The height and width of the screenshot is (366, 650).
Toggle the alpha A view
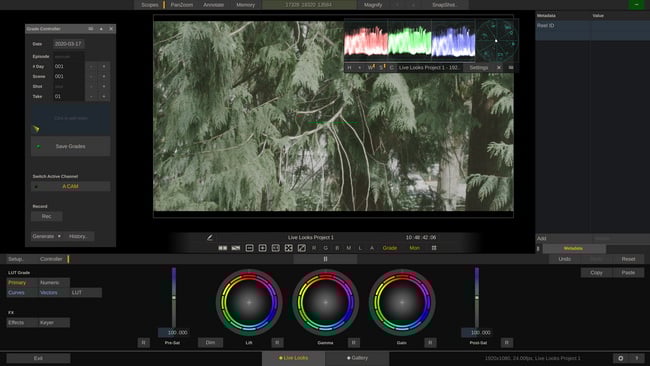click(372, 248)
